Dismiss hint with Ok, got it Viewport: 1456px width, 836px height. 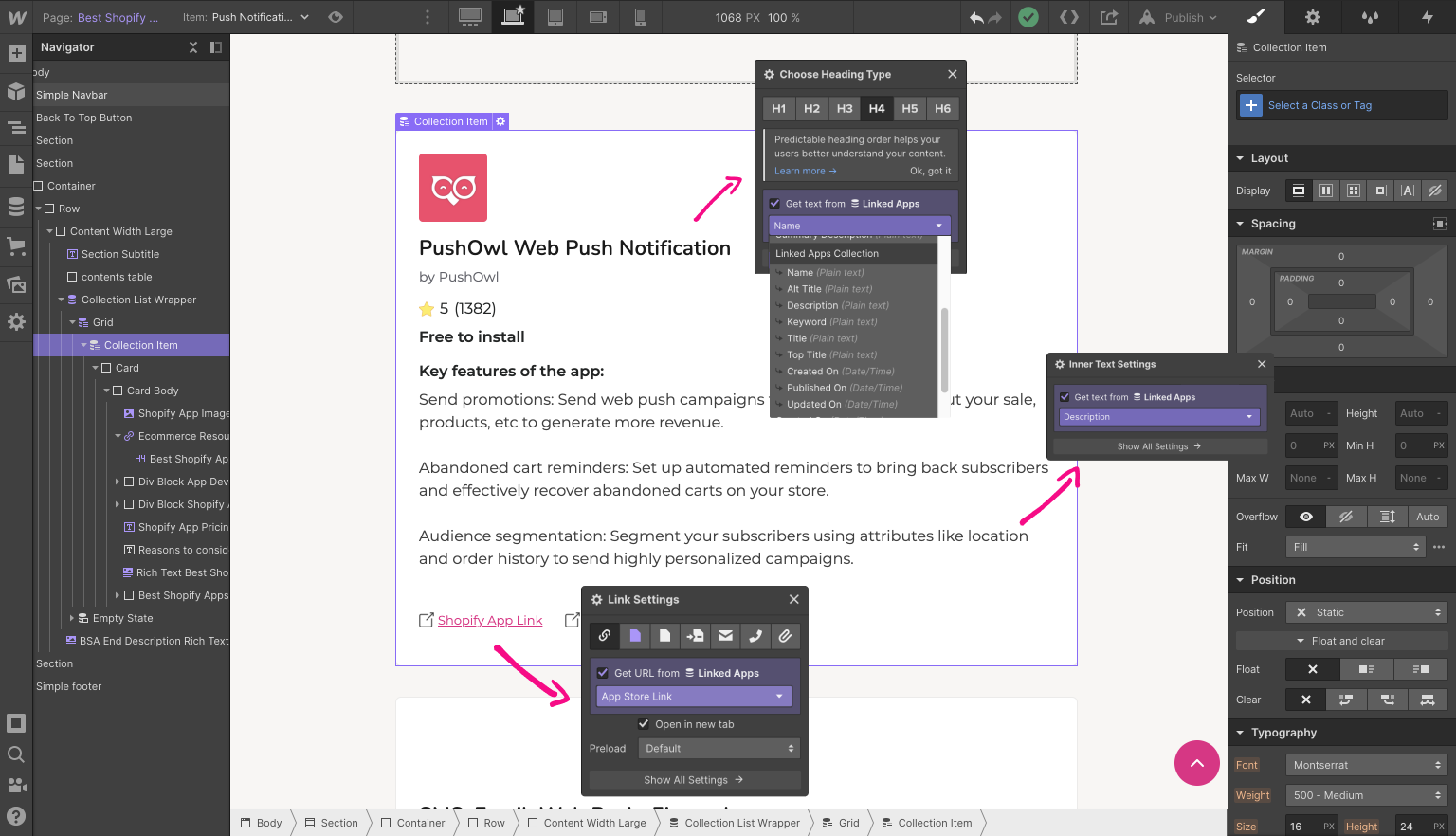[930, 171]
